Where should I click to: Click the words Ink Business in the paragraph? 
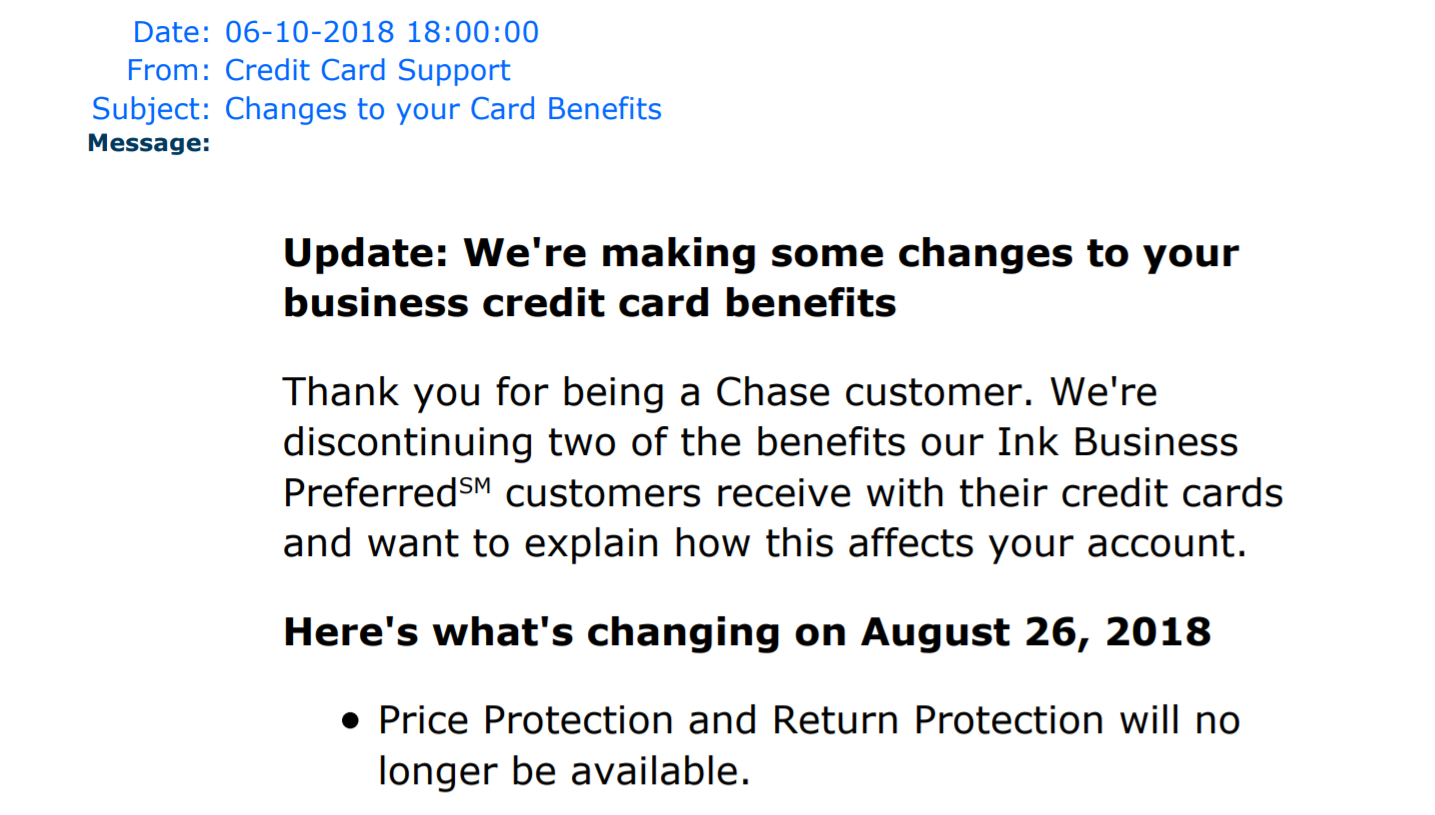pyautogui.click(x=1104, y=442)
